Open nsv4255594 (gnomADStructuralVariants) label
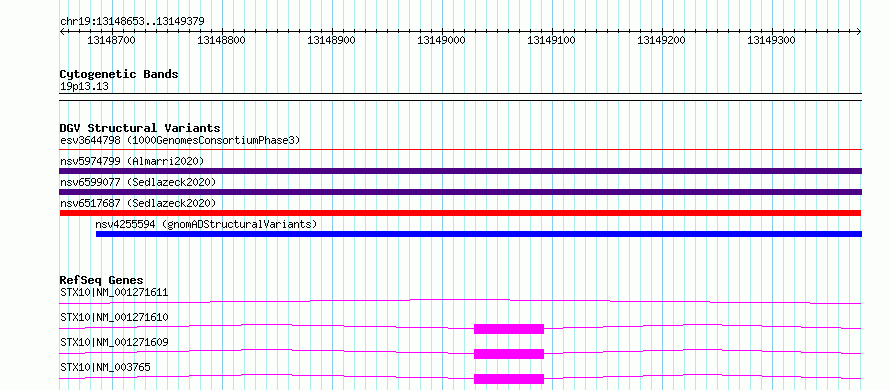Viewport: 890px width, 390px height. (206, 224)
